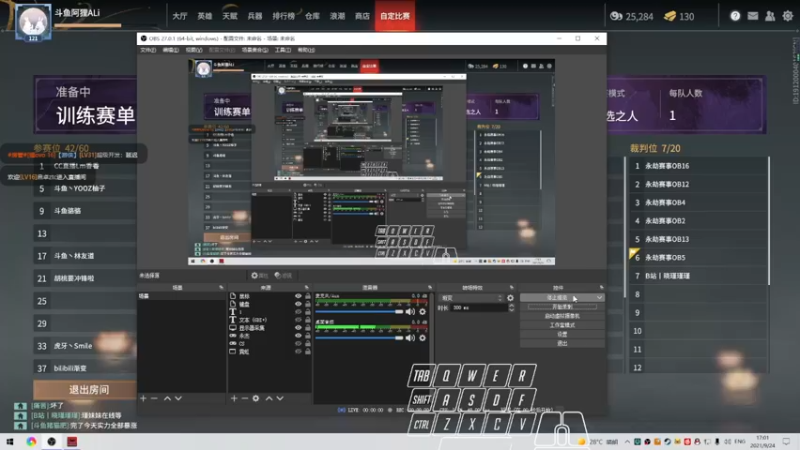Screen dimensions: 800x450
Task: Open OBS 设置 from the controls panel
Action: [x=562, y=334]
